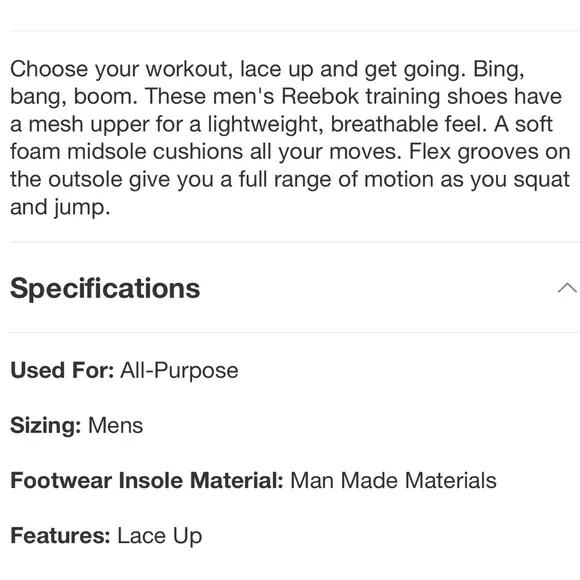The image size is (580, 580).
Task: Click the word 'Reebok' in the description
Action: [320, 97]
